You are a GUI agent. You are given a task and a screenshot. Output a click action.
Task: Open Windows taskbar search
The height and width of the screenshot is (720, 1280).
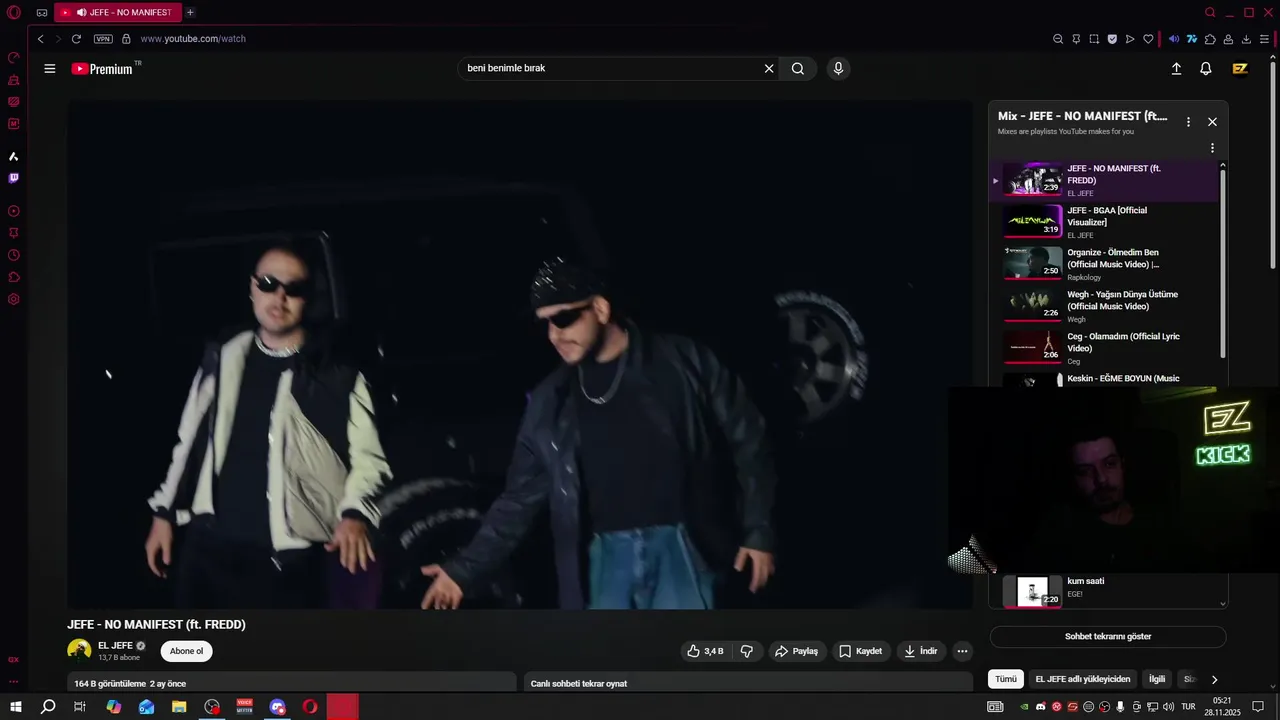click(48, 707)
